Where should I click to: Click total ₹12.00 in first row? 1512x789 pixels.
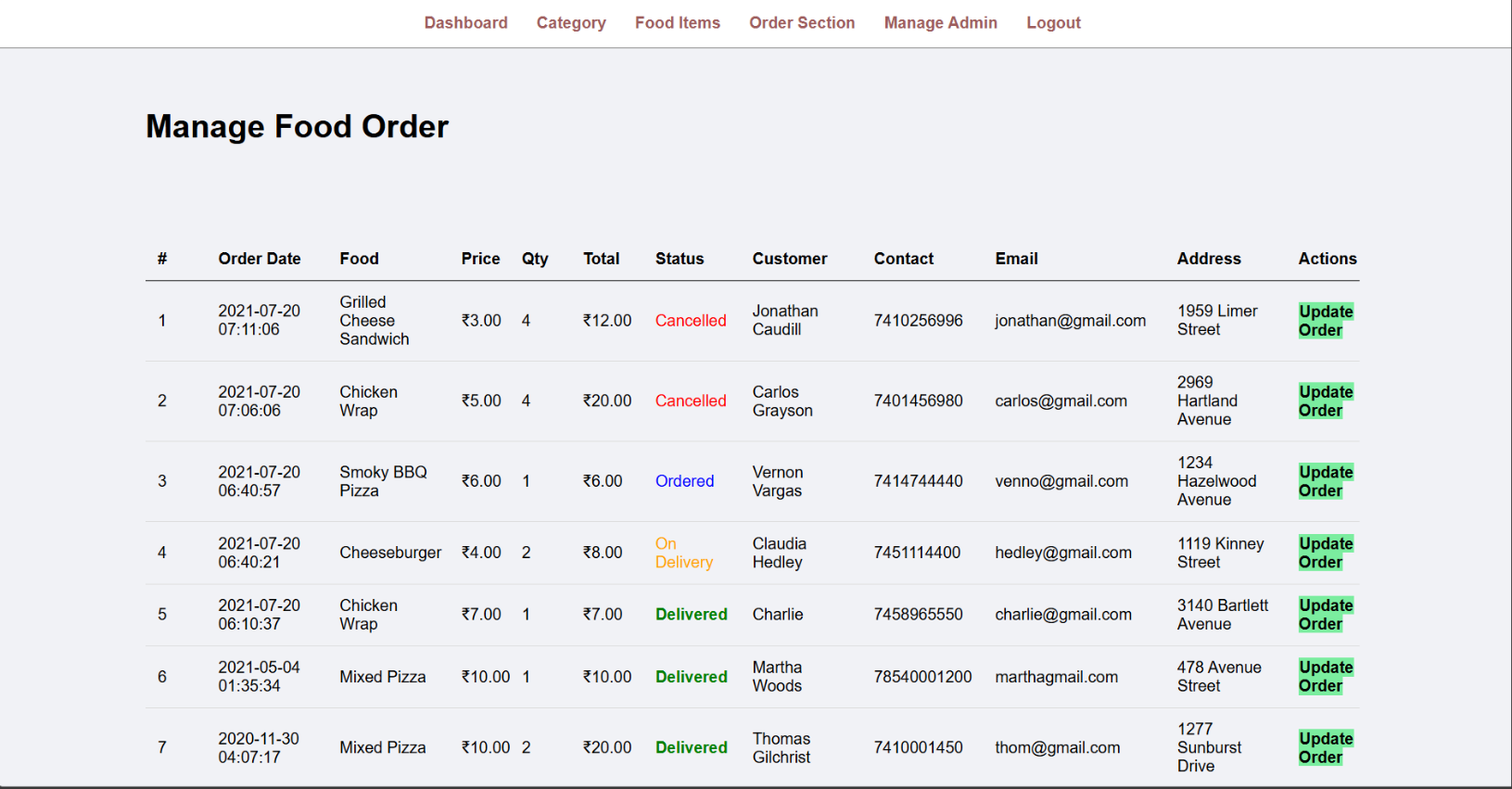pos(607,321)
